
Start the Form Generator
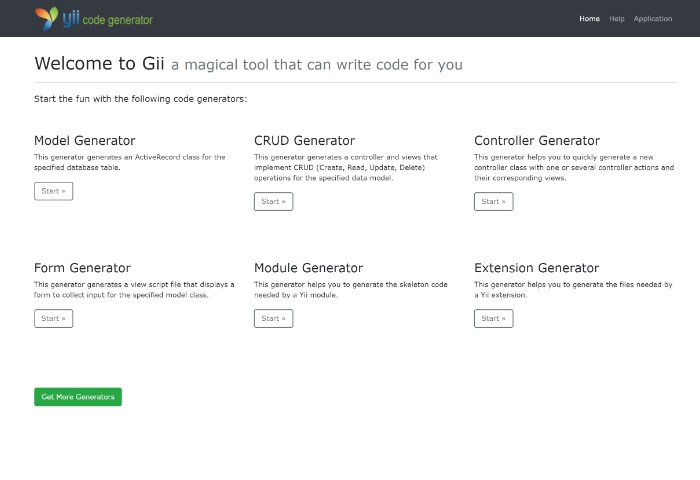tap(53, 318)
